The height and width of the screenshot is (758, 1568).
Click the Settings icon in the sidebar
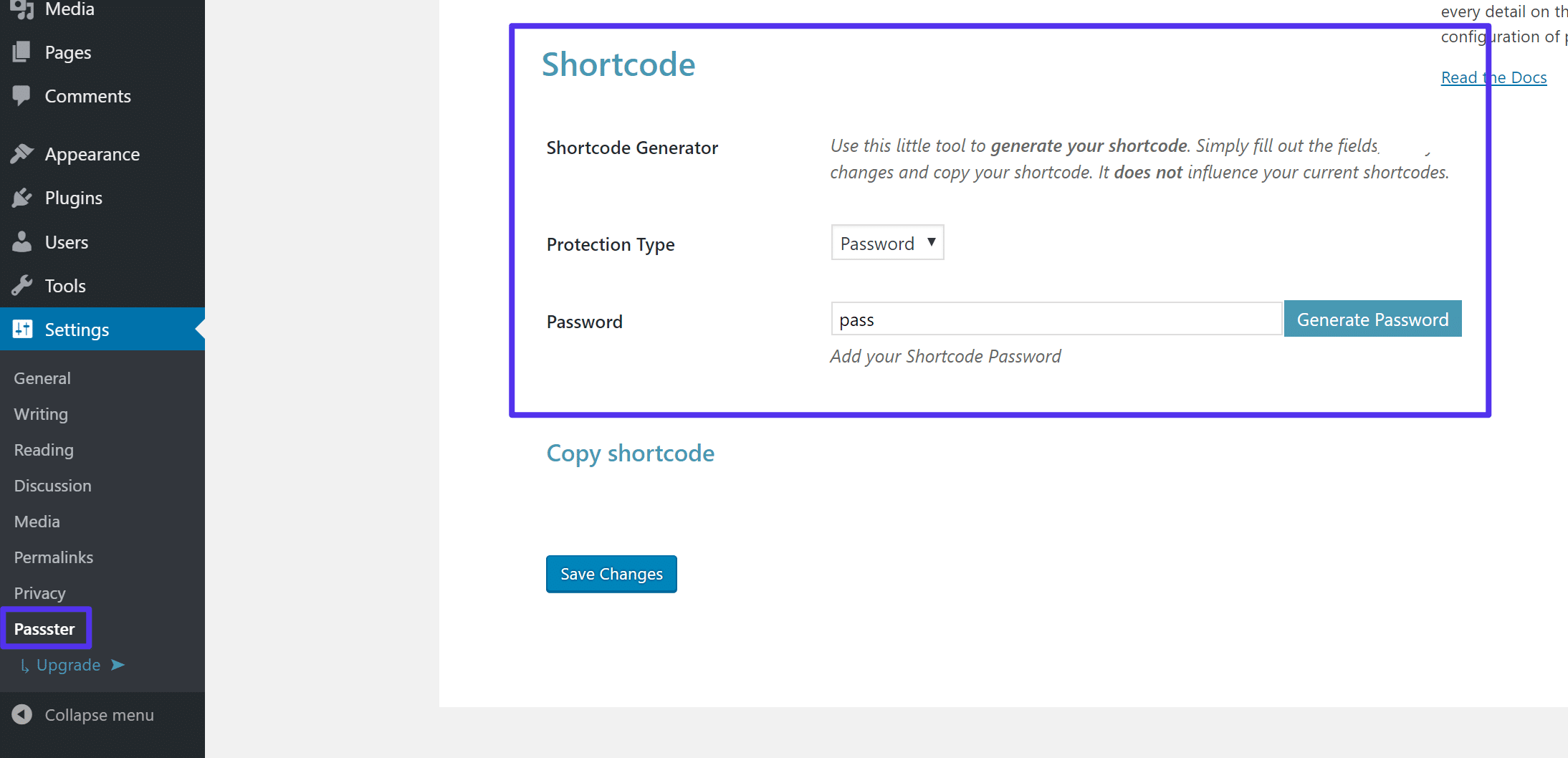tap(22, 329)
